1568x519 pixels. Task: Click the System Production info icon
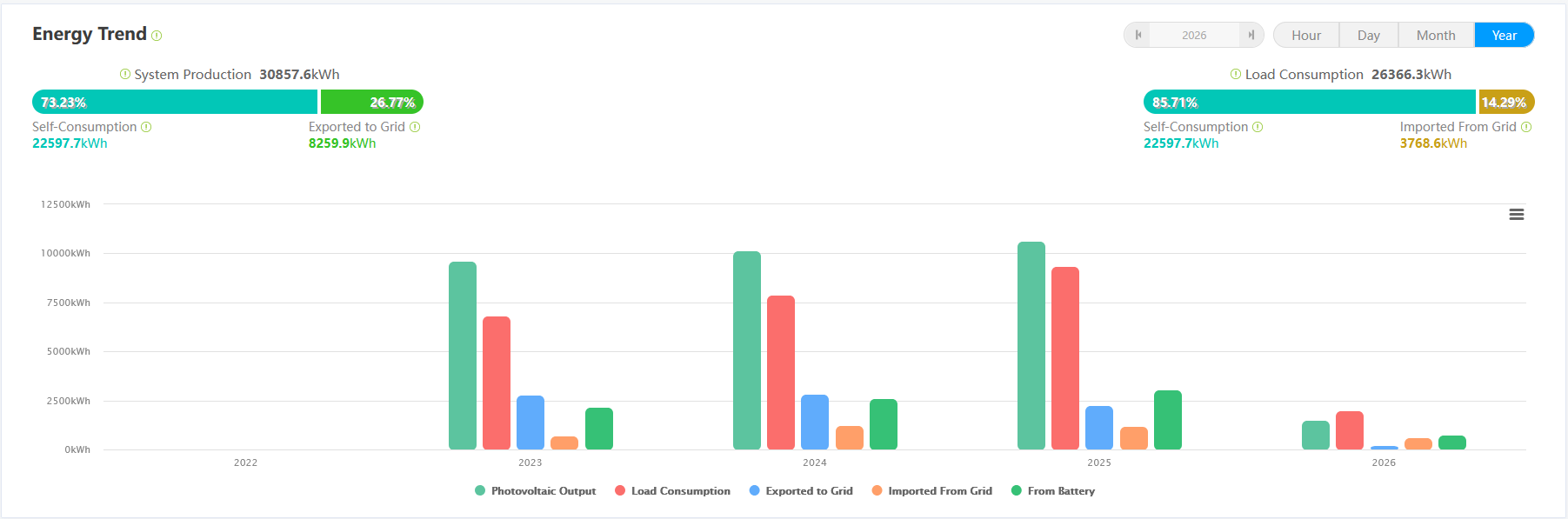(x=125, y=74)
